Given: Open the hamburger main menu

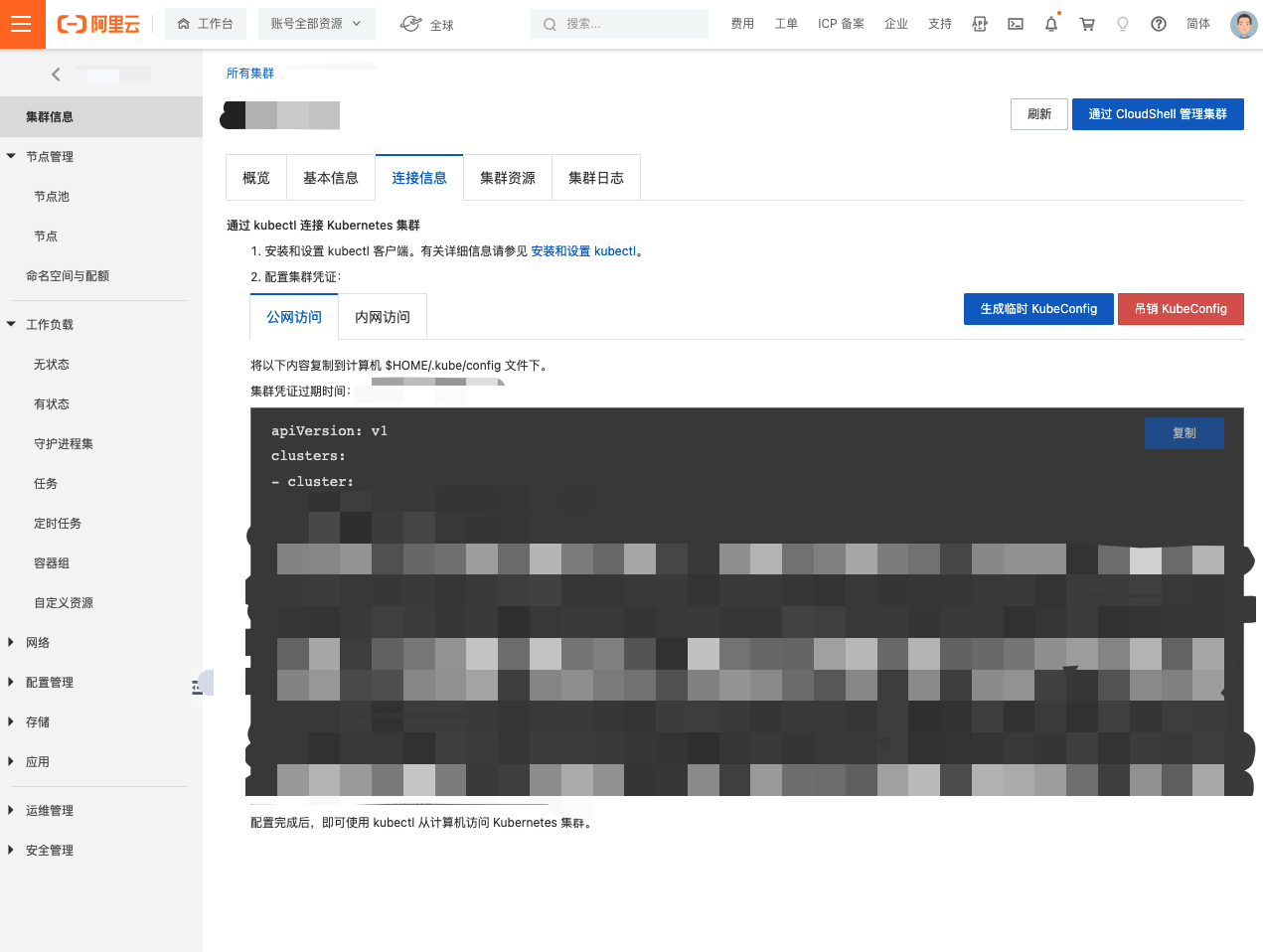Looking at the screenshot, I should (x=22, y=24).
